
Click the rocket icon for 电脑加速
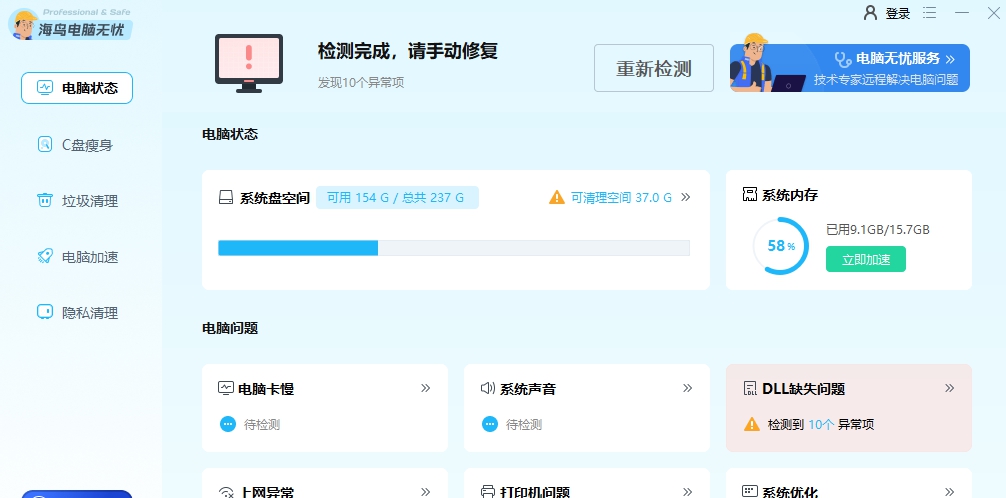coord(45,257)
